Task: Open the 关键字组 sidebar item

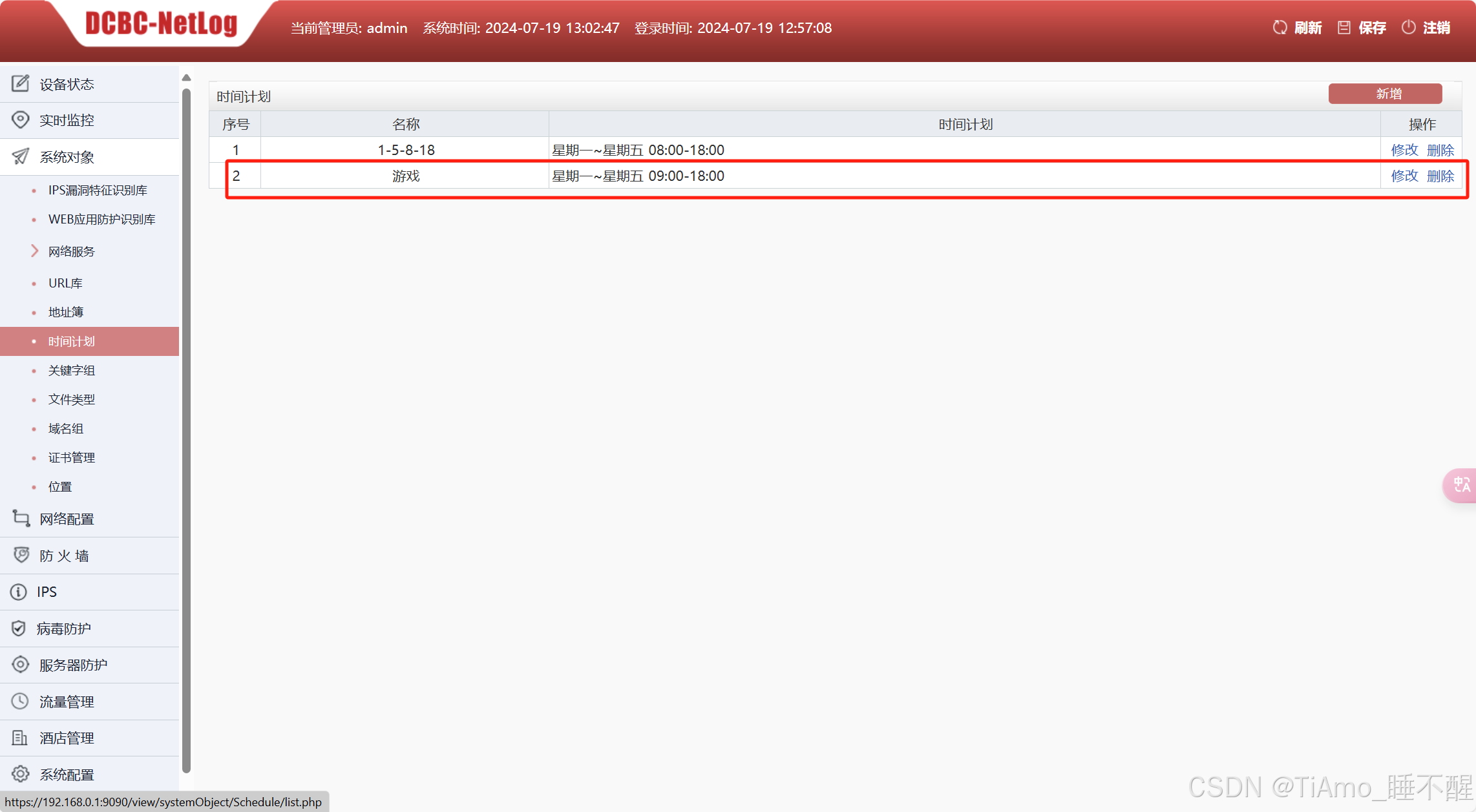Action: click(x=72, y=370)
